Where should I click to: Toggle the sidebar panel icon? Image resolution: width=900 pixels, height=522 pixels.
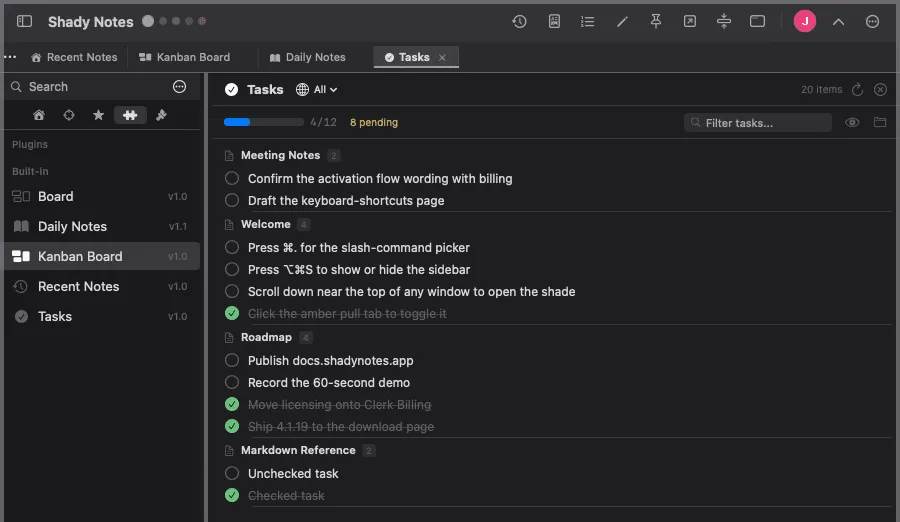pos(24,21)
